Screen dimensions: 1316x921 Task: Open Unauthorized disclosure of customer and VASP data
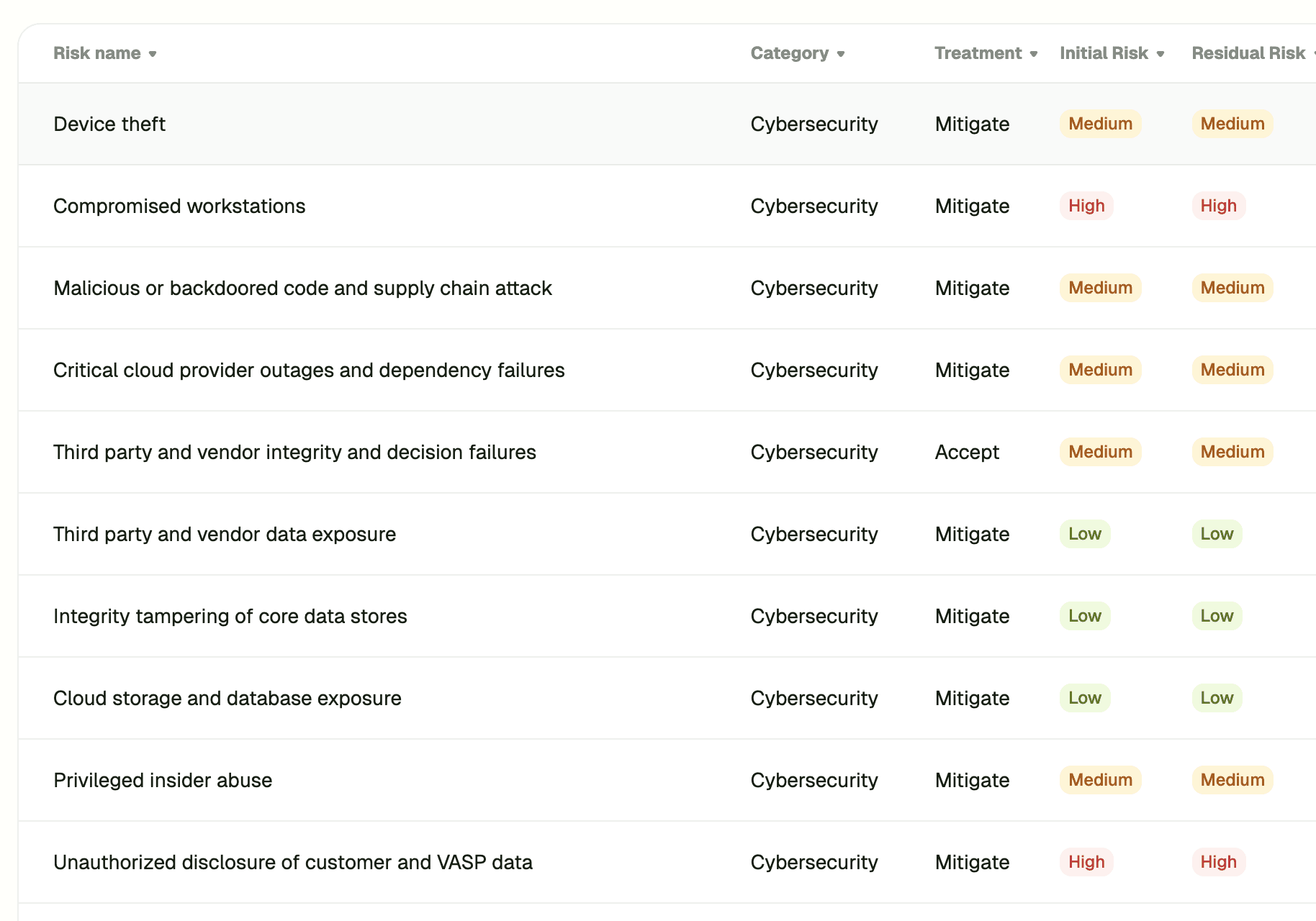pos(667,862)
